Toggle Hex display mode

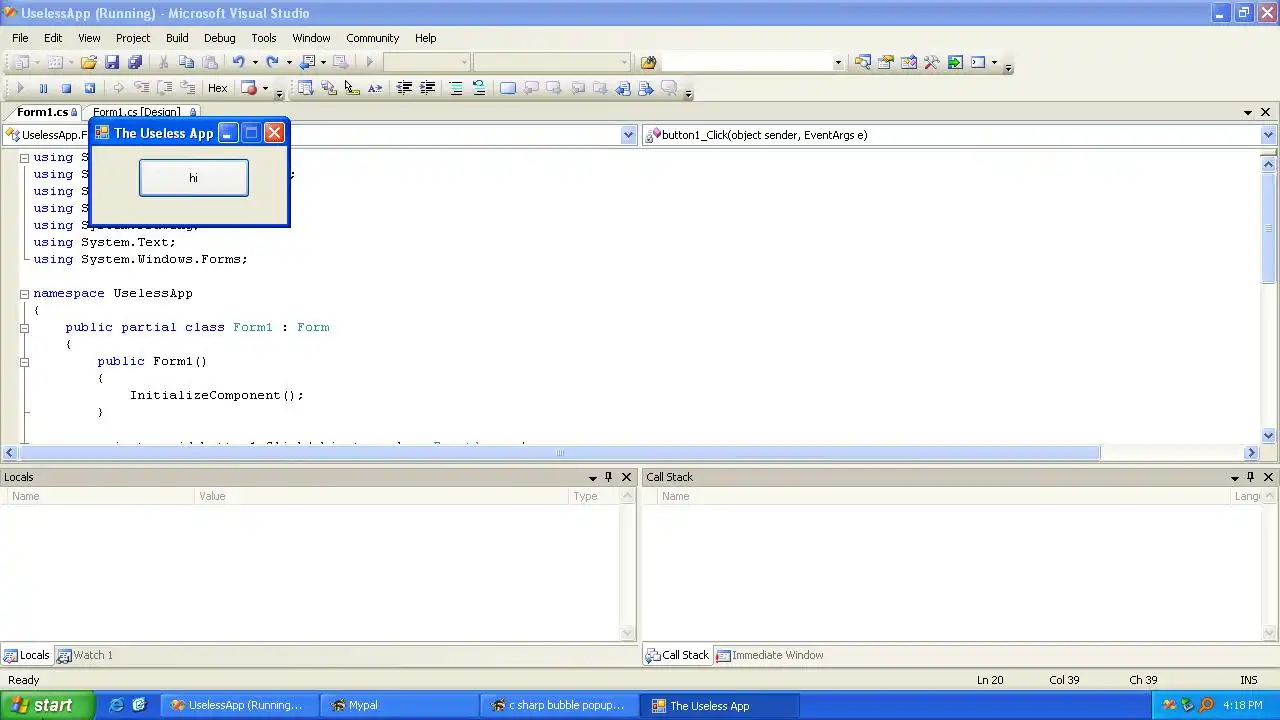click(x=217, y=88)
